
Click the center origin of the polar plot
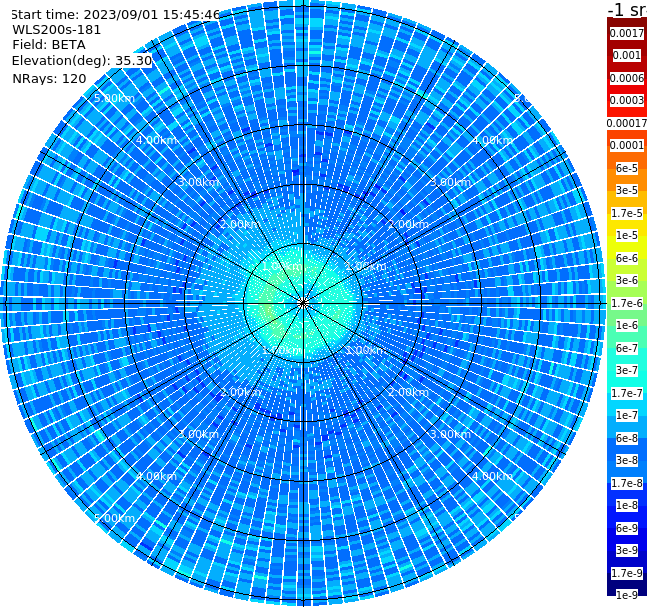(303, 303)
